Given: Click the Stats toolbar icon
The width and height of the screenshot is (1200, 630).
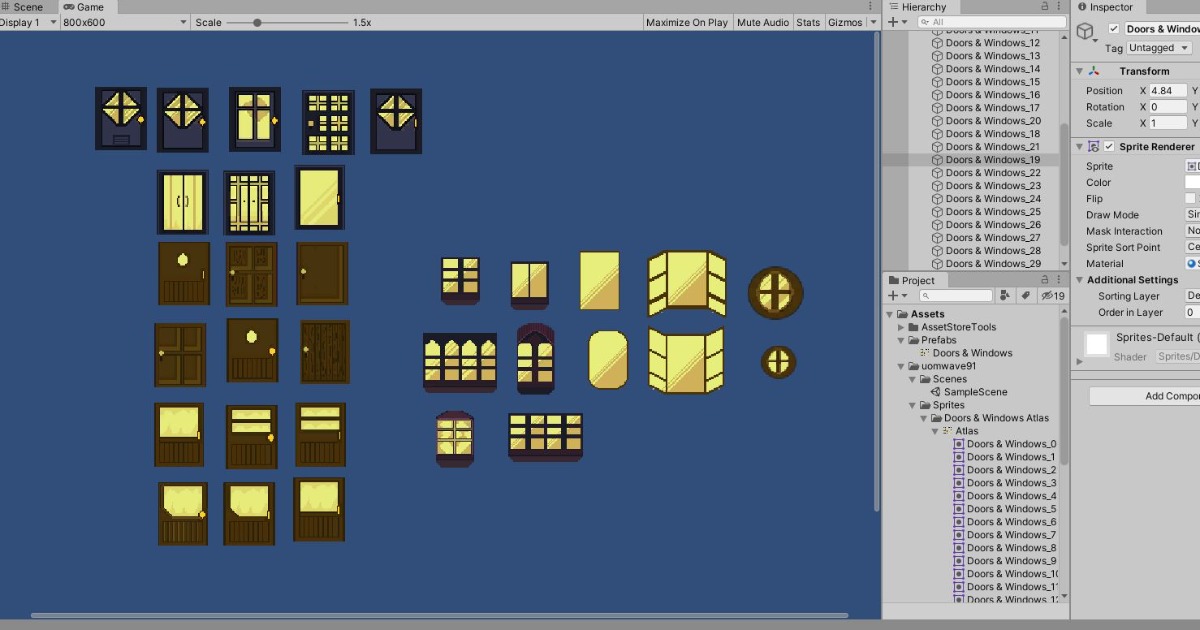Looking at the screenshot, I should (x=809, y=22).
